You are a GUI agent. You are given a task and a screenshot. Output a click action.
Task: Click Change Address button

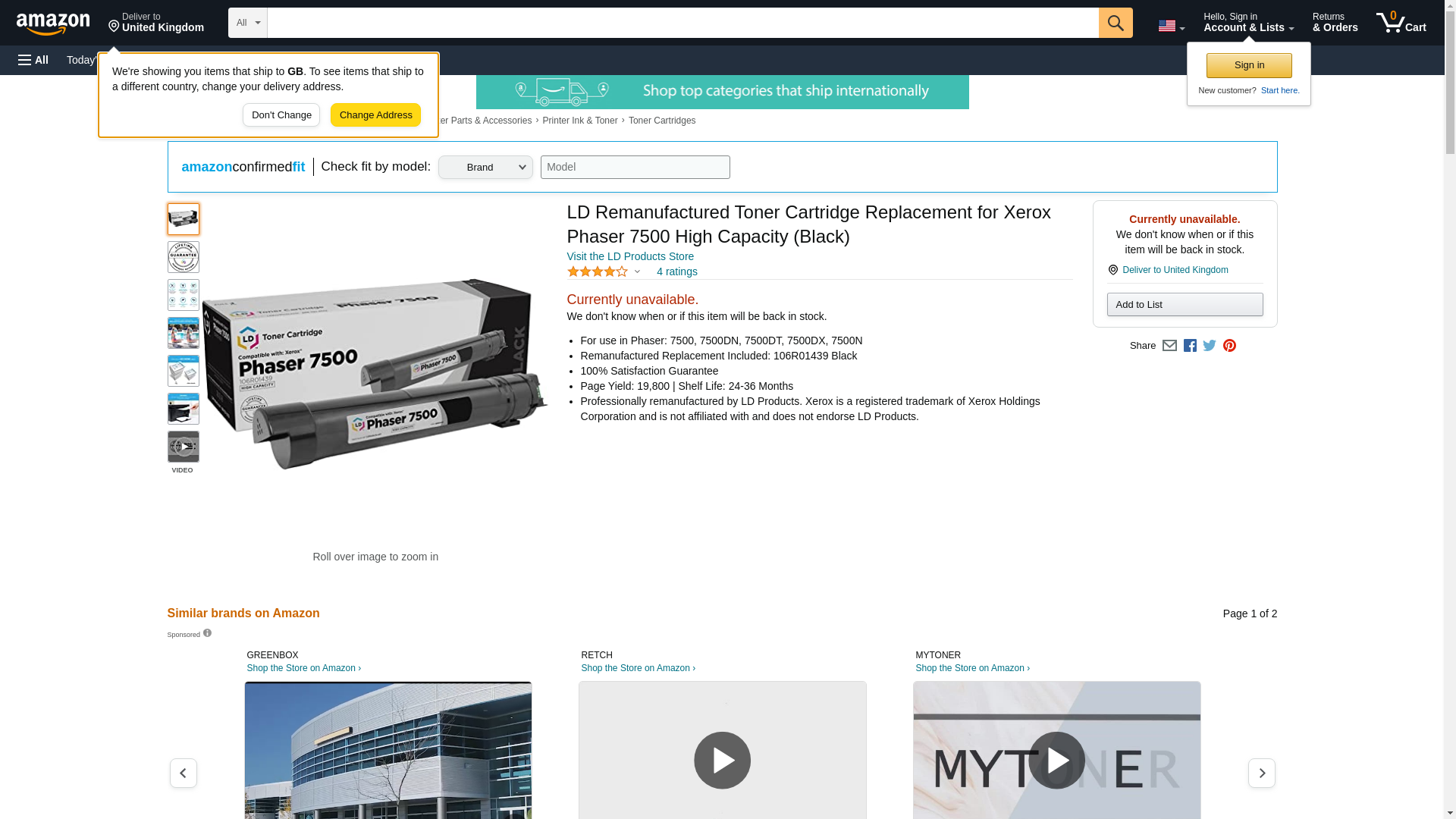point(375,115)
